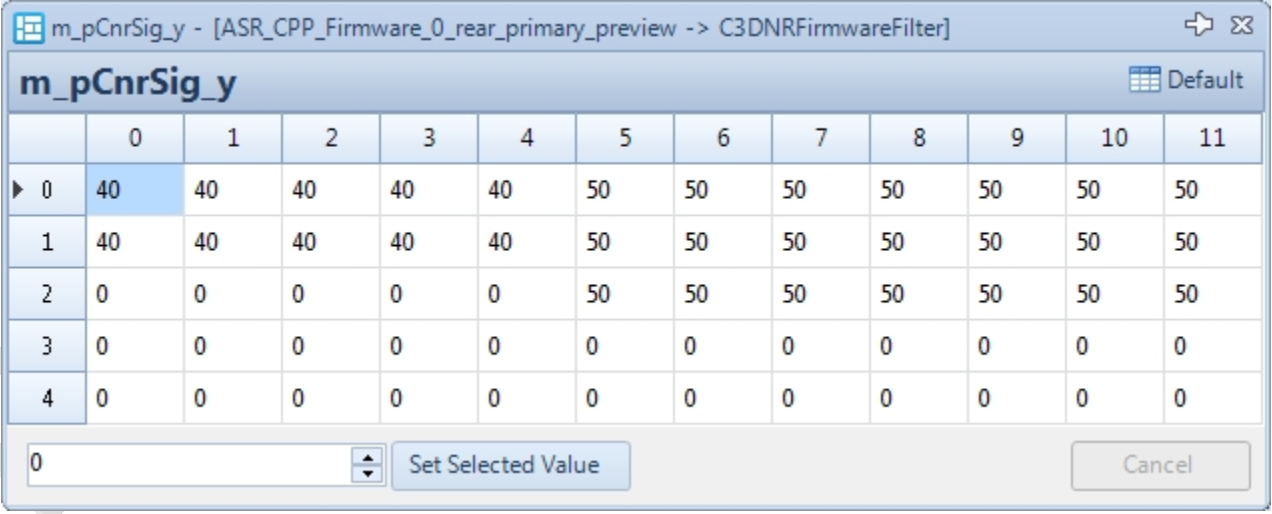This screenshot has height=514, width=1272.
Task: Select cell at row 4 column 11
Action: point(1212,398)
